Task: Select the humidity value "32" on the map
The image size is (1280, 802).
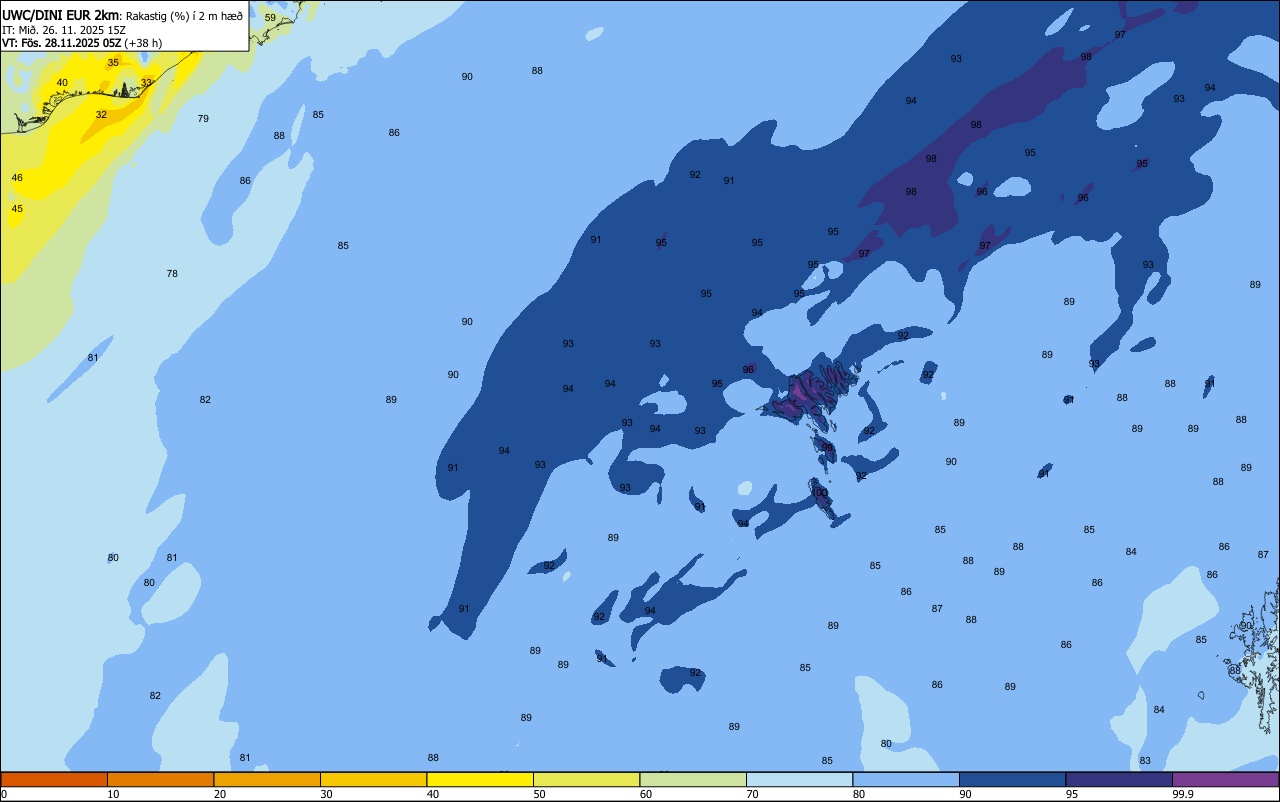Action: pyautogui.click(x=101, y=115)
